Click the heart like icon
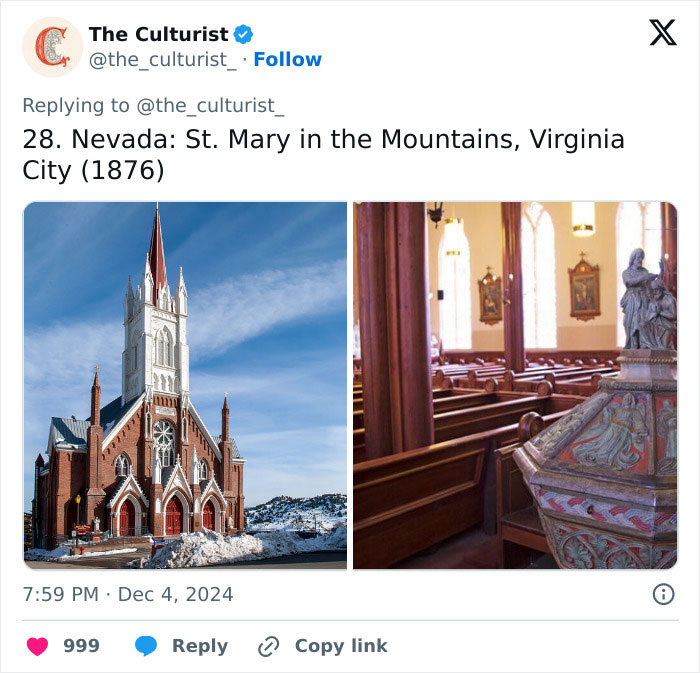The image size is (700, 673). [37, 646]
